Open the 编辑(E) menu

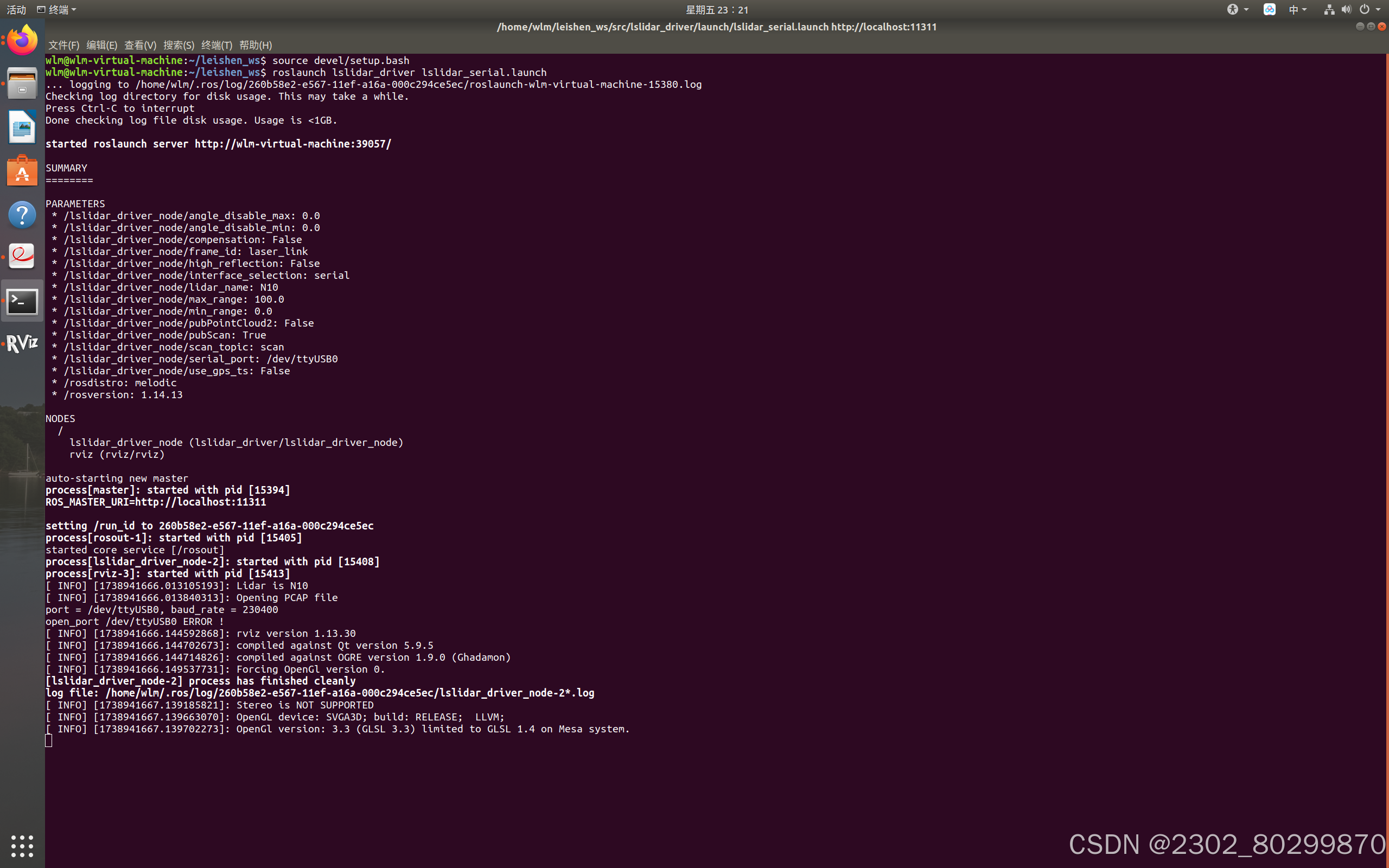101,45
